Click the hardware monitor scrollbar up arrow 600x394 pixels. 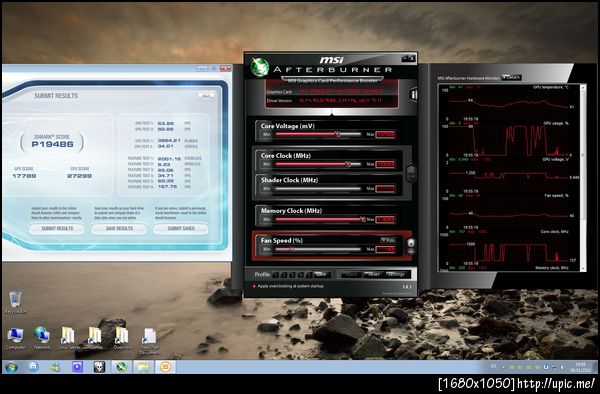[583, 88]
